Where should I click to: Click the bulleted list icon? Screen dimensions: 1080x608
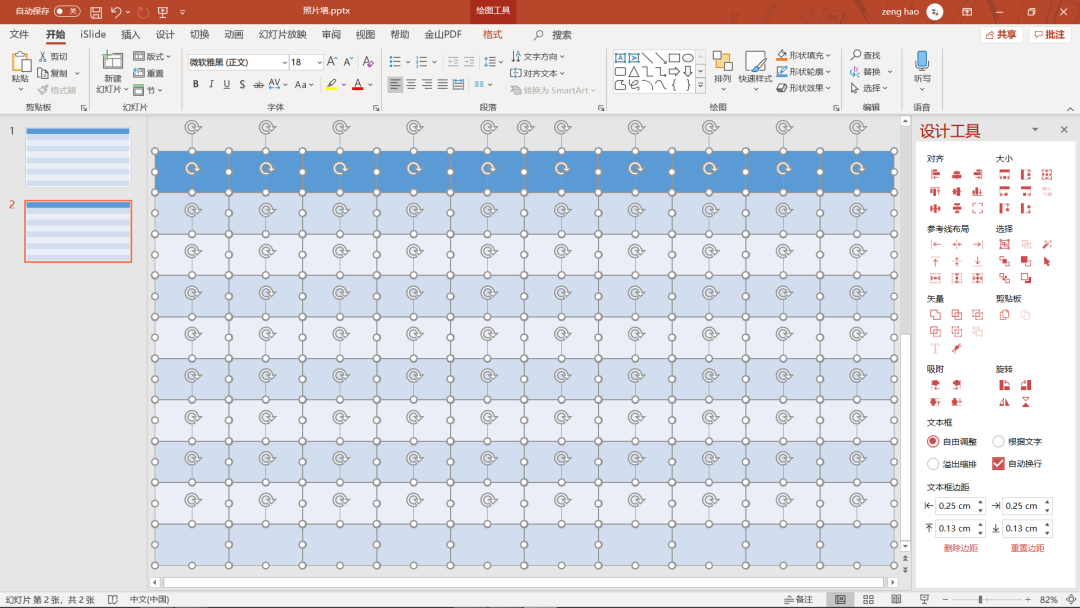tap(395, 62)
